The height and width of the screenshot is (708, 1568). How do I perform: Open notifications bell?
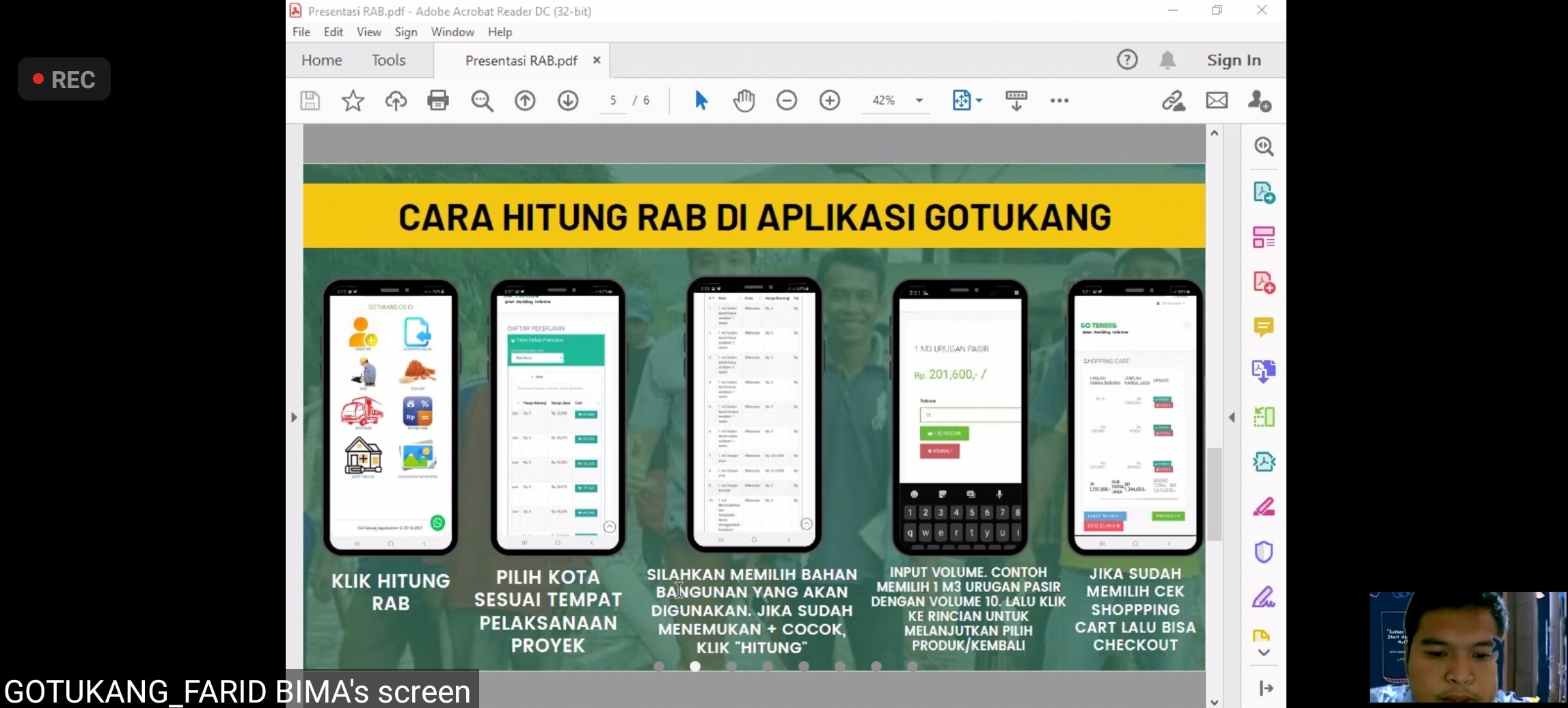click(1167, 60)
